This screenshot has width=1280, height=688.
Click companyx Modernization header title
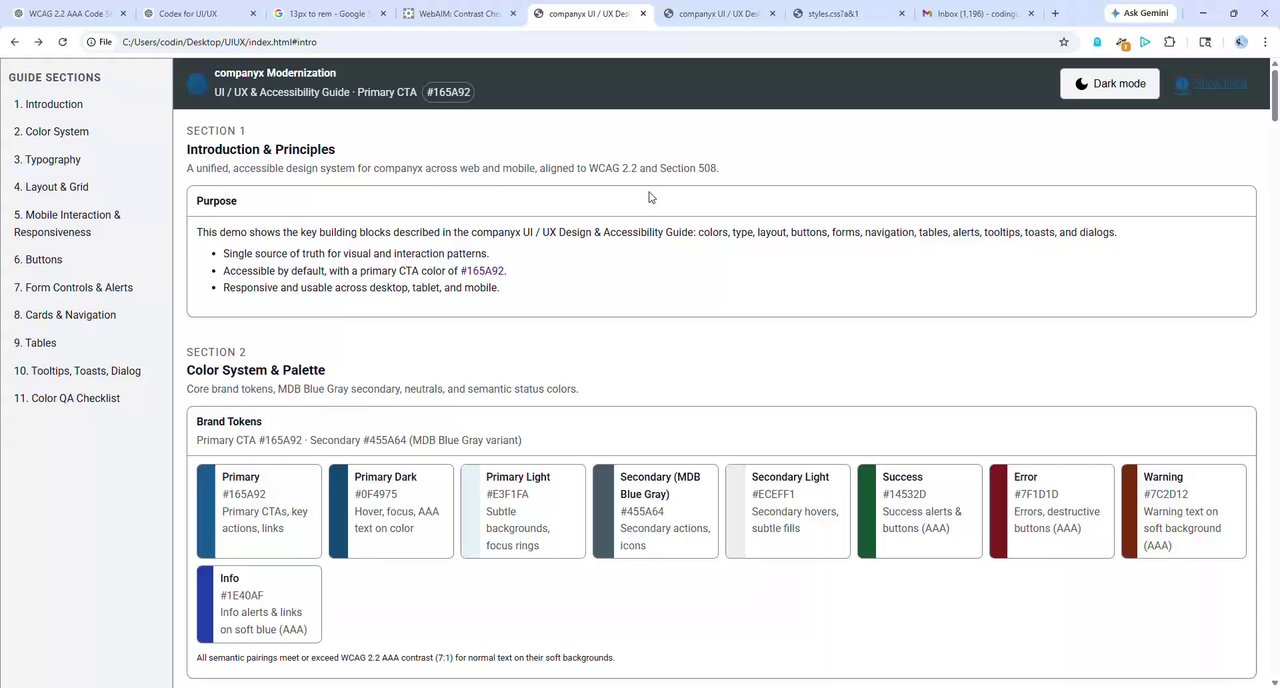pyautogui.click(x=275, y=73)
